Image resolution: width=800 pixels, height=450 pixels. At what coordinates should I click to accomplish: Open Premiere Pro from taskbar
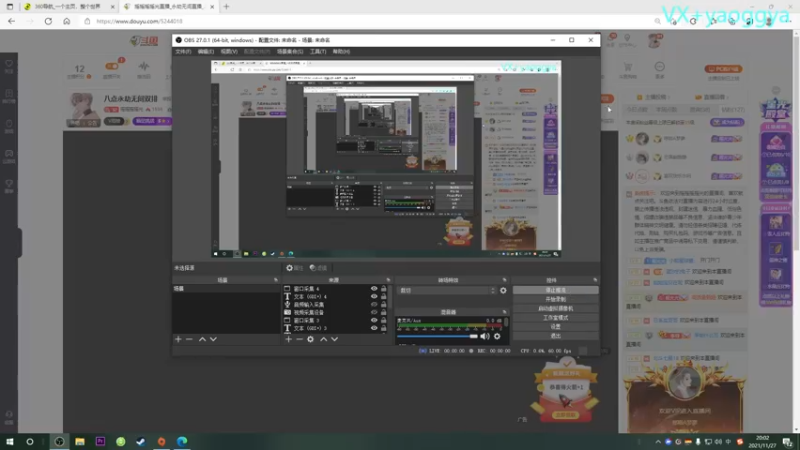coord(100,441)
